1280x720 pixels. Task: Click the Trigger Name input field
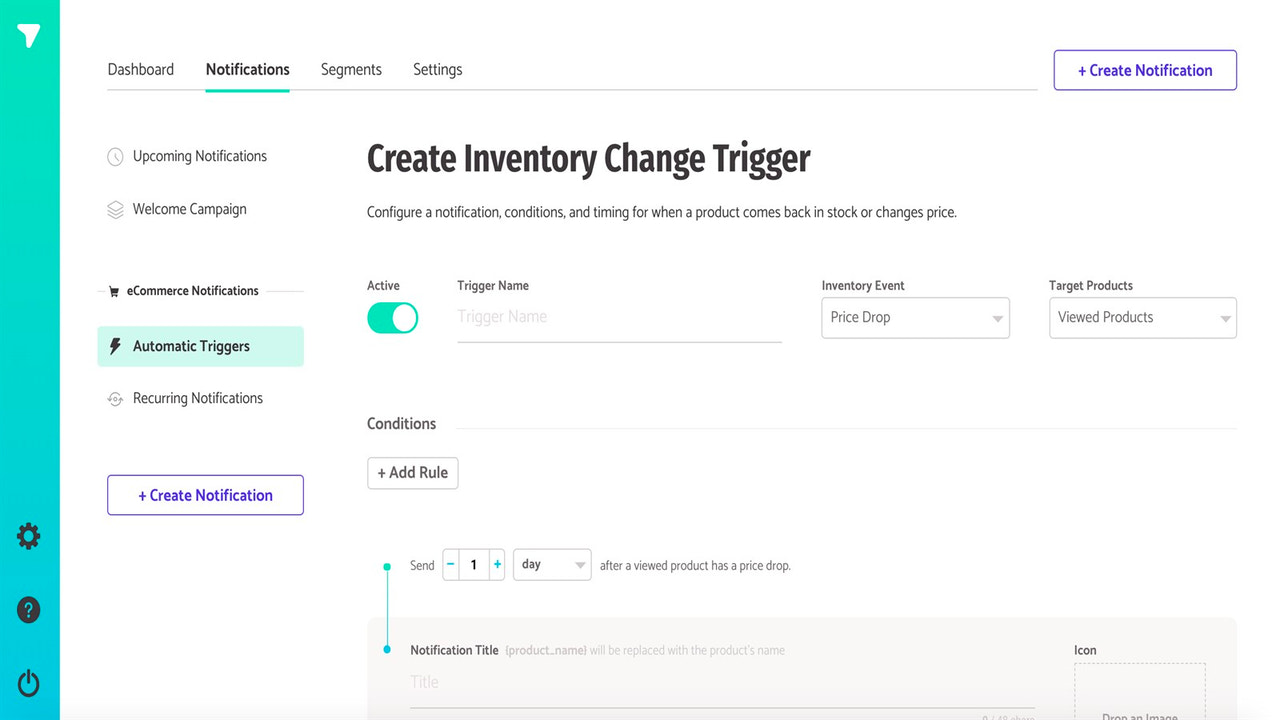pyautogui.click(x=560, y=316)
